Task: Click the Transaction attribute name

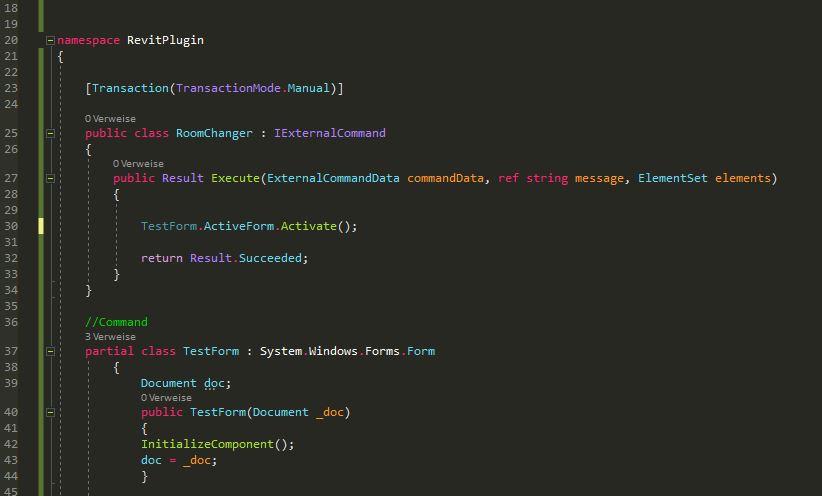Action: point(130,88)
